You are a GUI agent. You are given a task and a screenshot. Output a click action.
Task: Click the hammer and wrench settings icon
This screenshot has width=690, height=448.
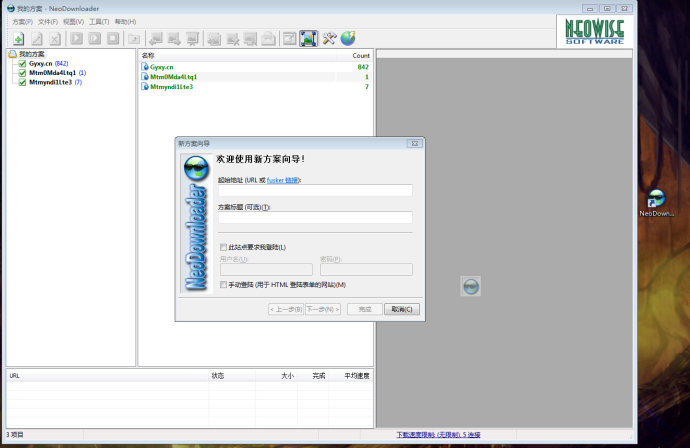329,38
